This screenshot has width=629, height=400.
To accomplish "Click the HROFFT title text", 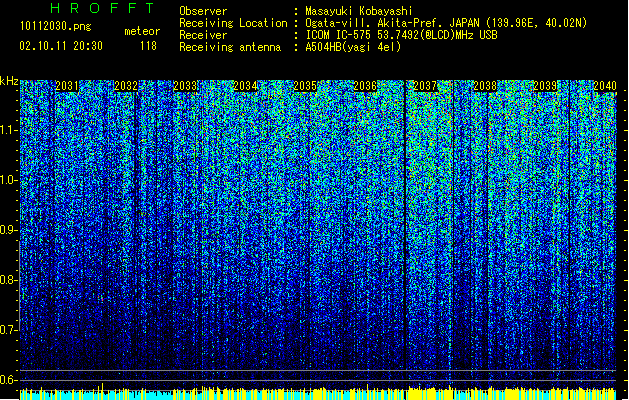I will pyautogui.click(x=102, y=8).
